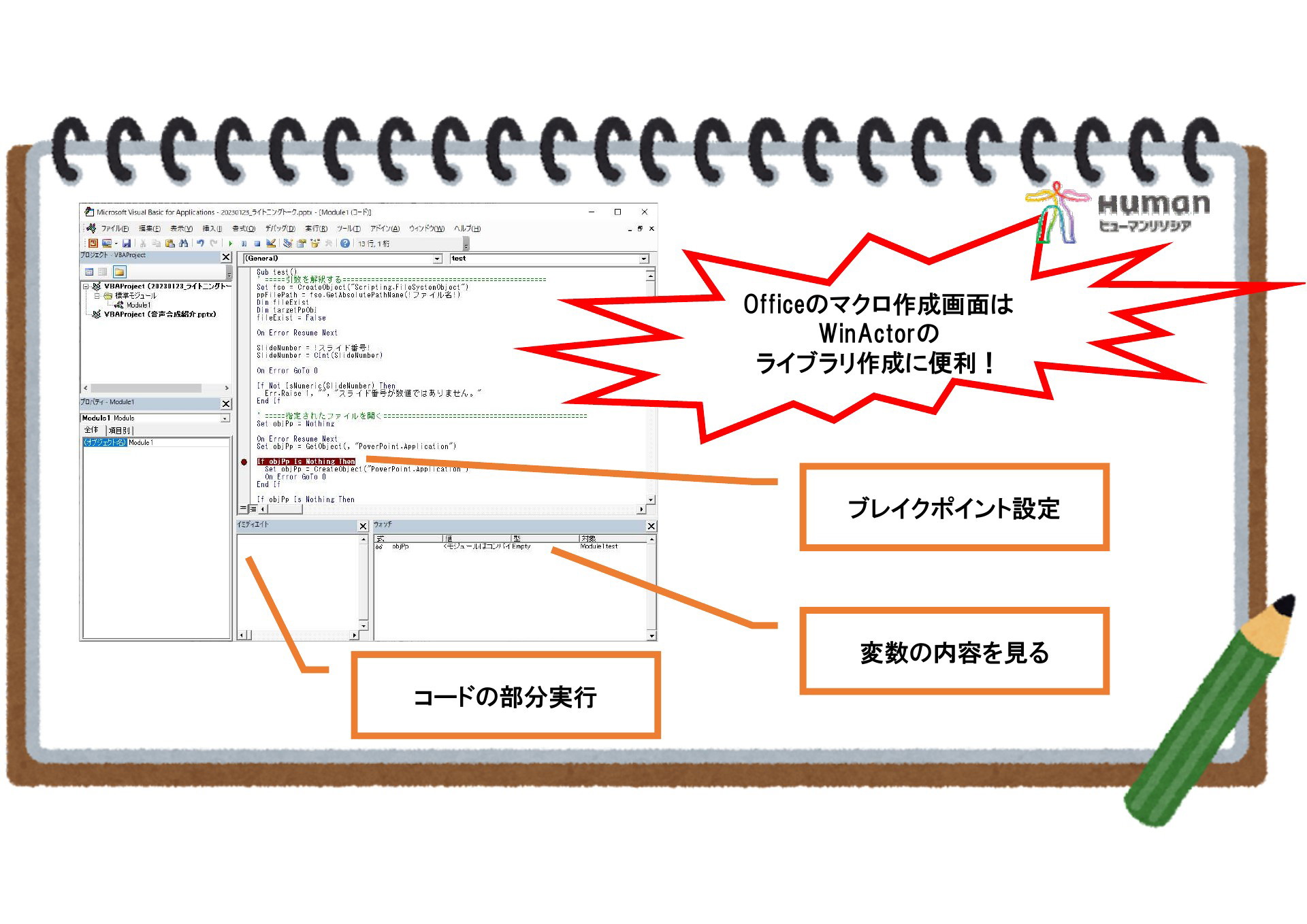This screenshot has height=924, width=1307.
Task: Click the VBA application icon in menu bar
Action: point(91,228)
